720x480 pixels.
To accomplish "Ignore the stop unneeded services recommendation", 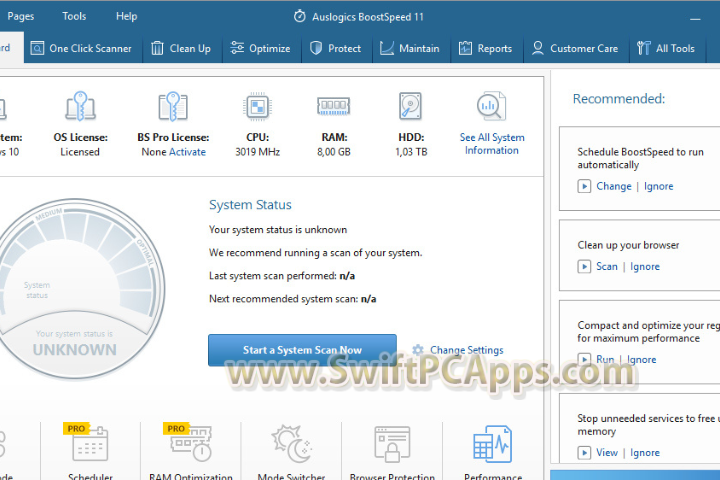I will pyautogui.click(x=645, y=452).
